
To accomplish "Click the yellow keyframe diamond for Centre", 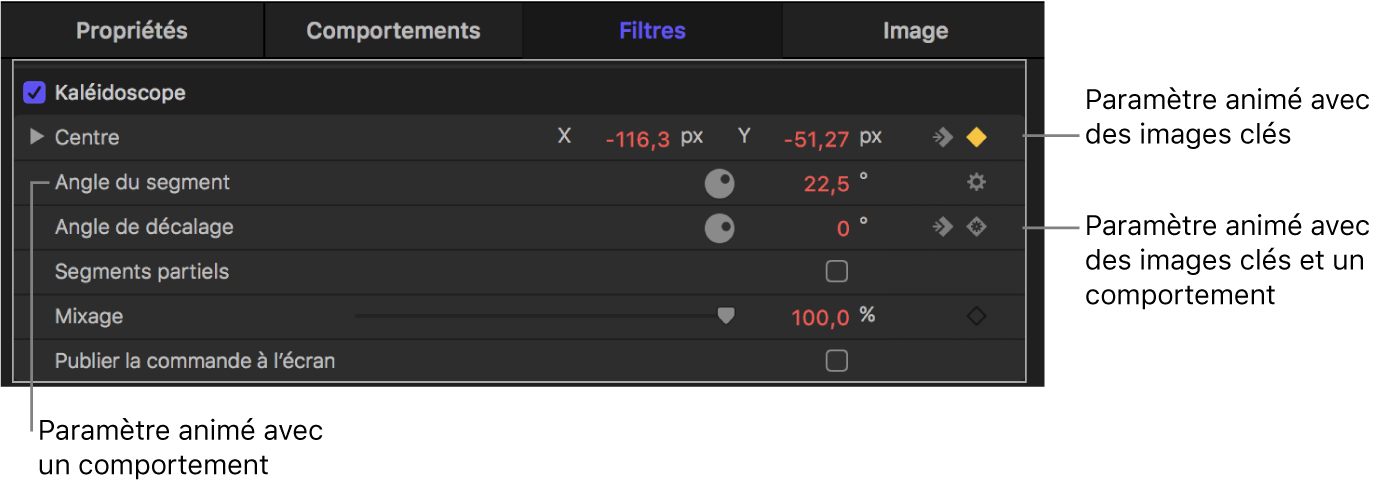I will click(976, 138).
